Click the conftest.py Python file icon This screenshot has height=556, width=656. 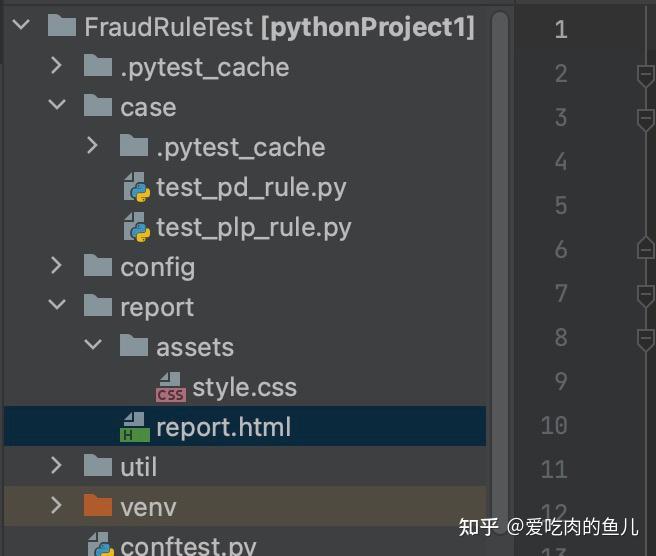(100, 546)
